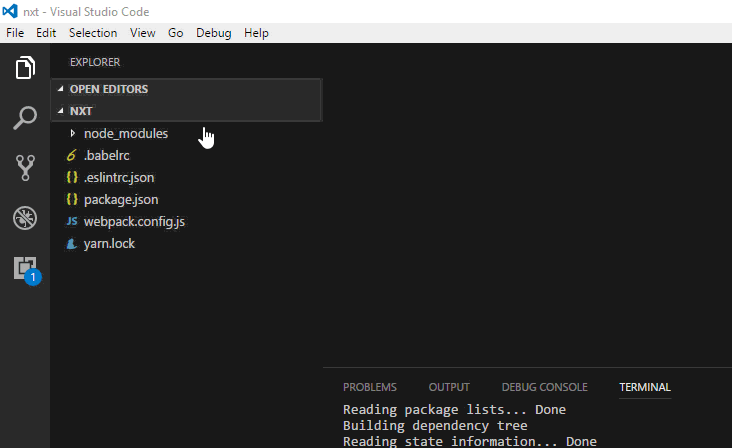Open the Debug menu
The width and height of the screenshot is (732, 448).
213,33
